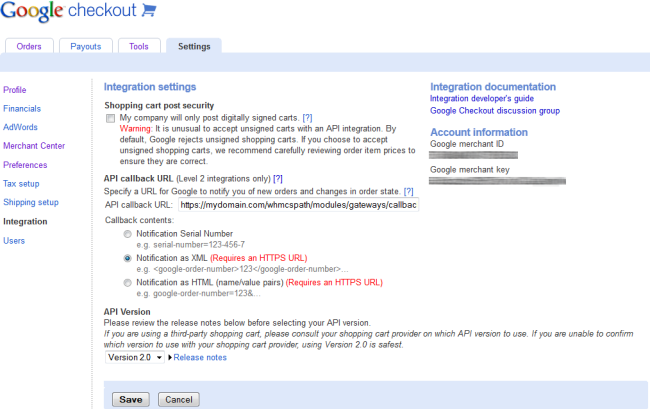
Task: Click the shopping cart icon in header
Action: (149, 10)
